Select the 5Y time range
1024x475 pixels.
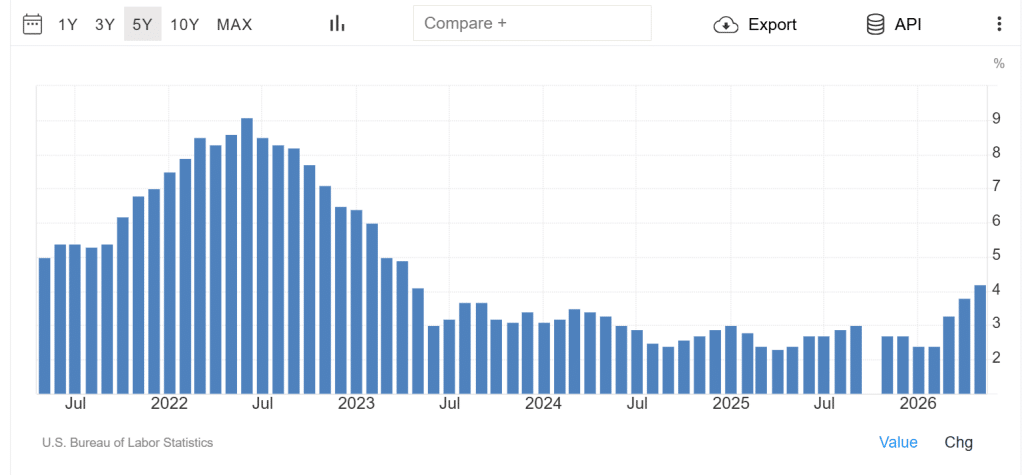click(142, 24)
